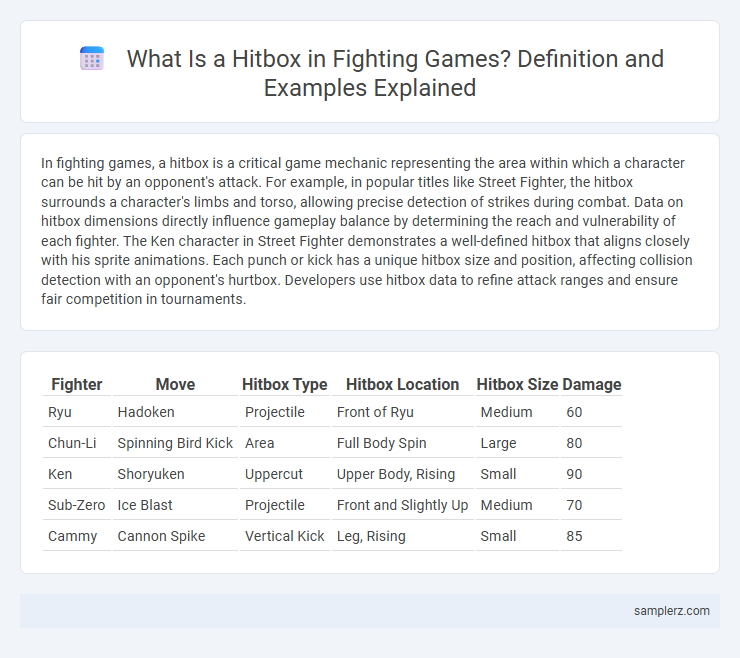Viewport: 740px width, 658px height.
Task: Select the Front and Slightly Up cell
Action: [x=403, y=505]
